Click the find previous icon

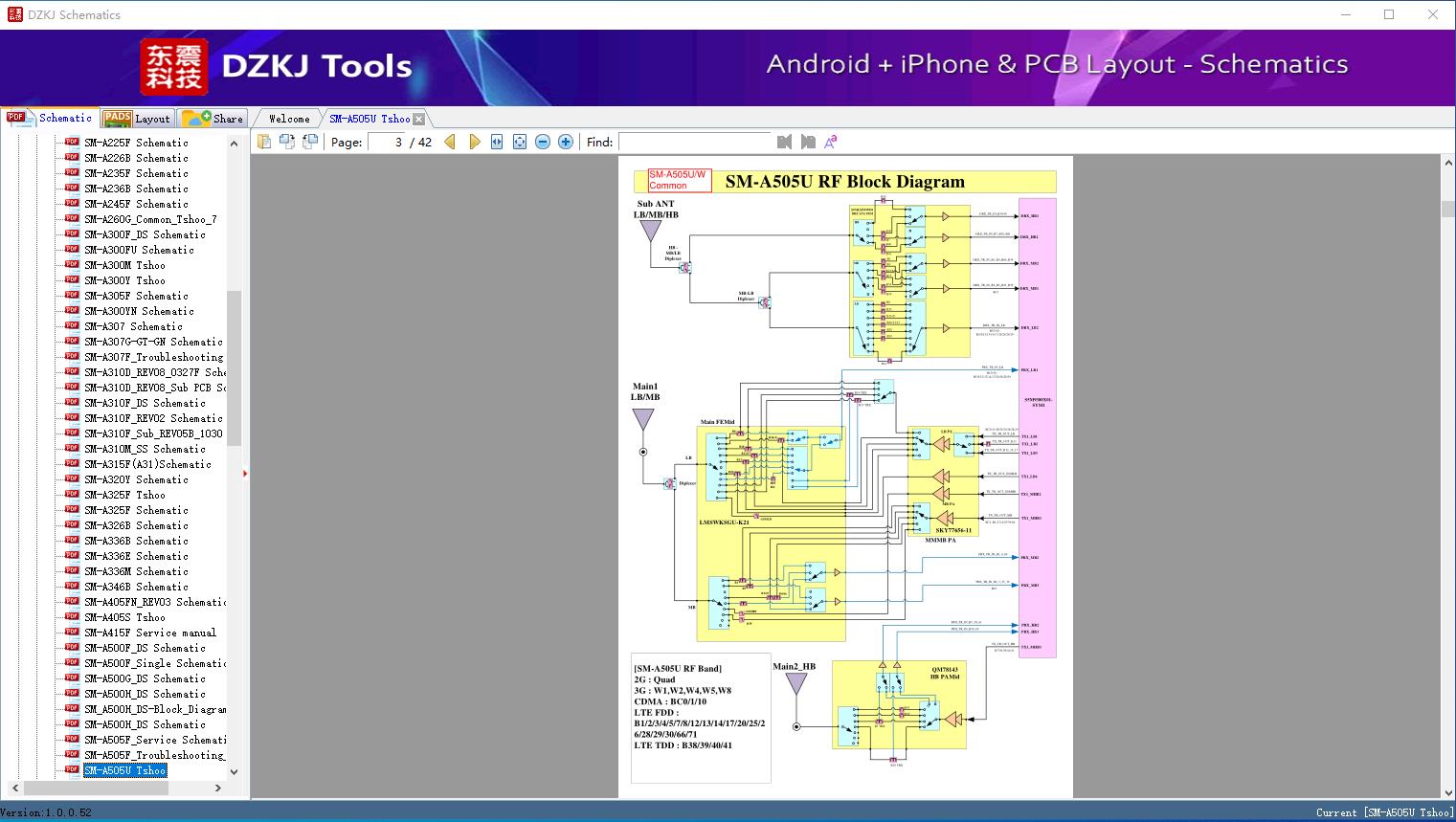[x=784, y=142]
